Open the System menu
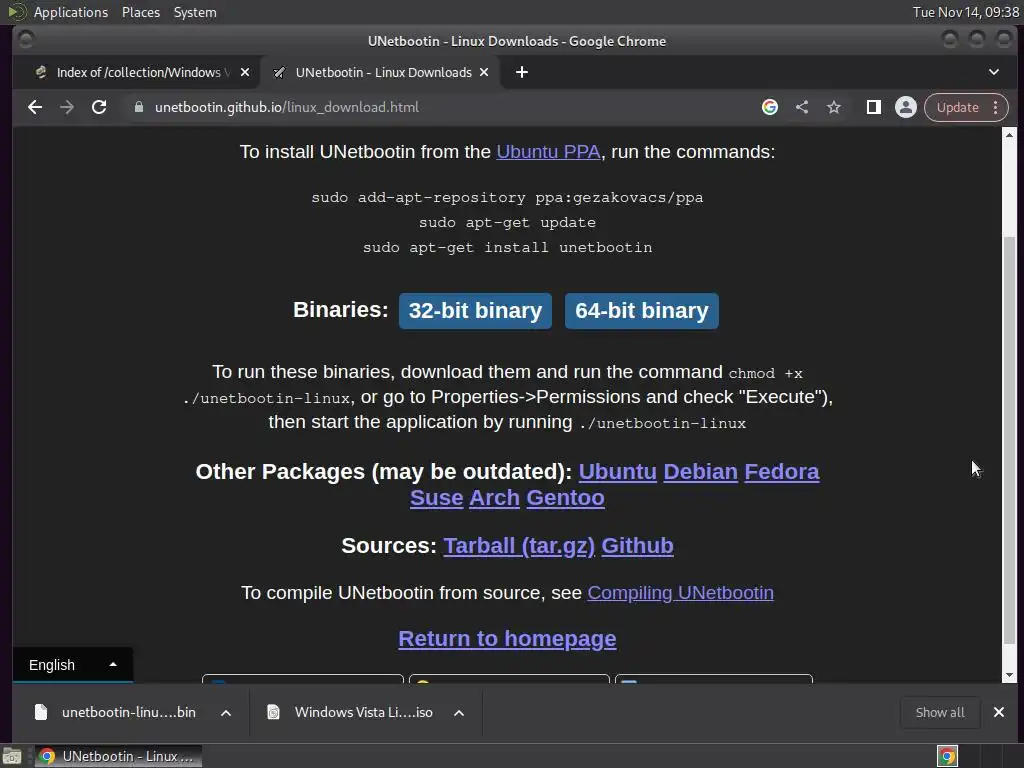1024x768 pixels. [x=195, y=12]
